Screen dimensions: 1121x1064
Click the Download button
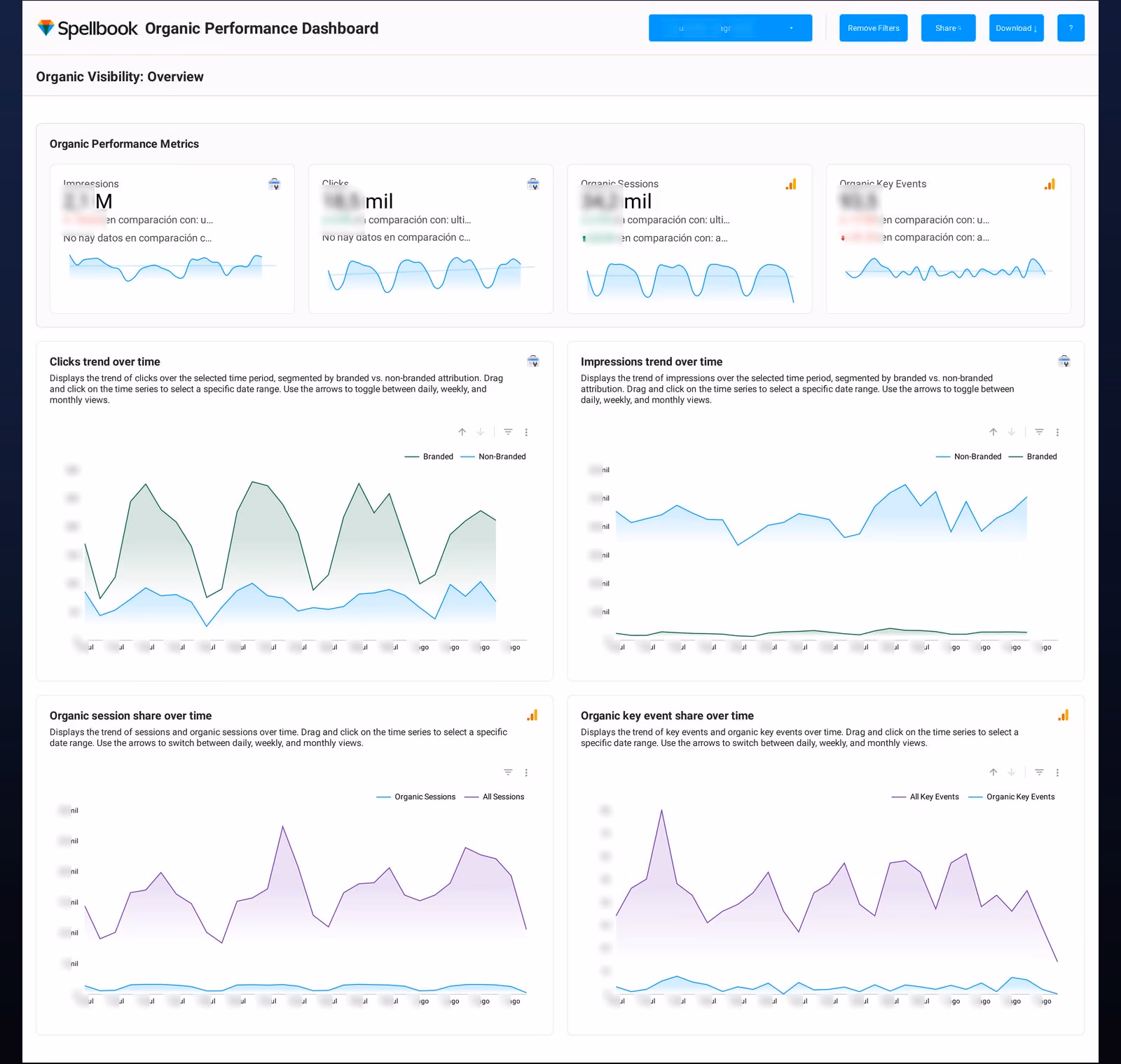click(1016, 28)
